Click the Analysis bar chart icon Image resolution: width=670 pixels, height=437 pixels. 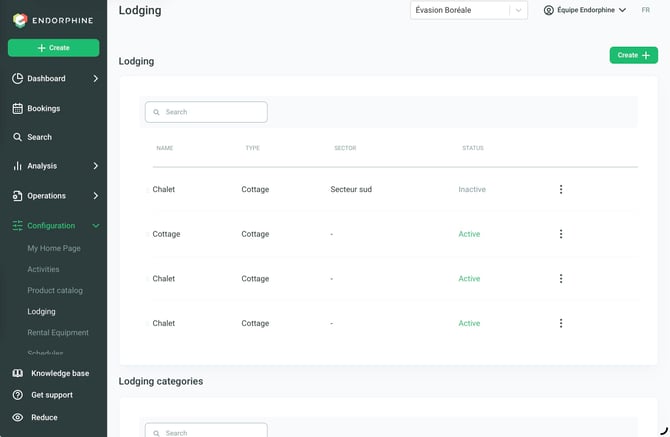pyautogui.click(x=17, y=166)
